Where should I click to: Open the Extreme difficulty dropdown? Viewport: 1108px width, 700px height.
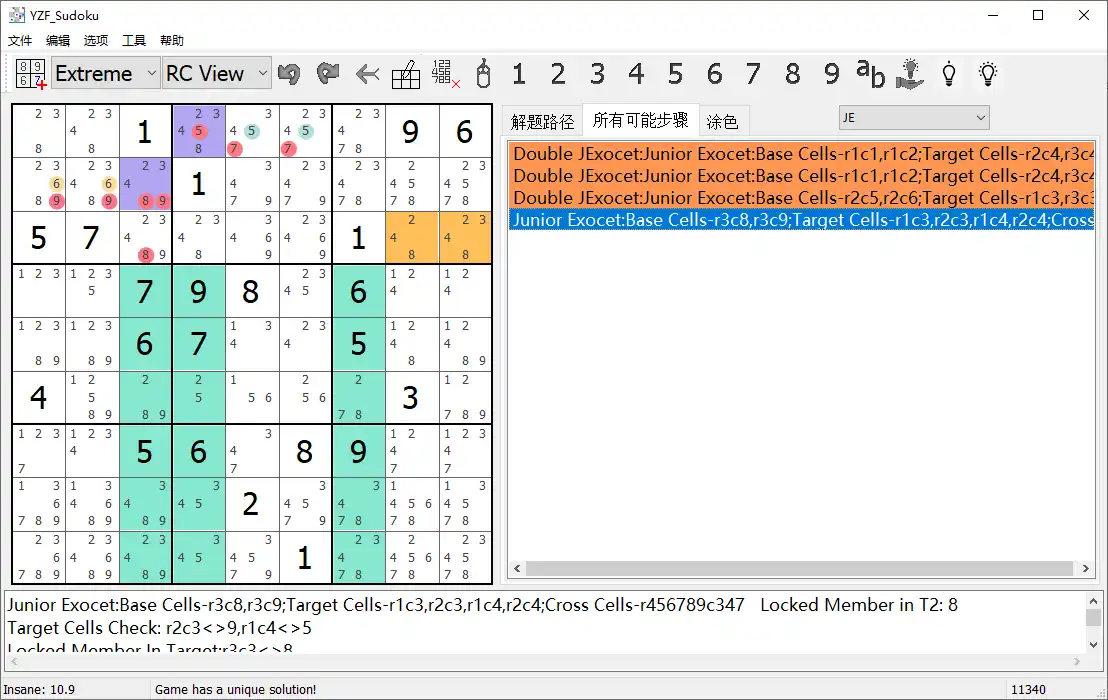tap(106, 74)
